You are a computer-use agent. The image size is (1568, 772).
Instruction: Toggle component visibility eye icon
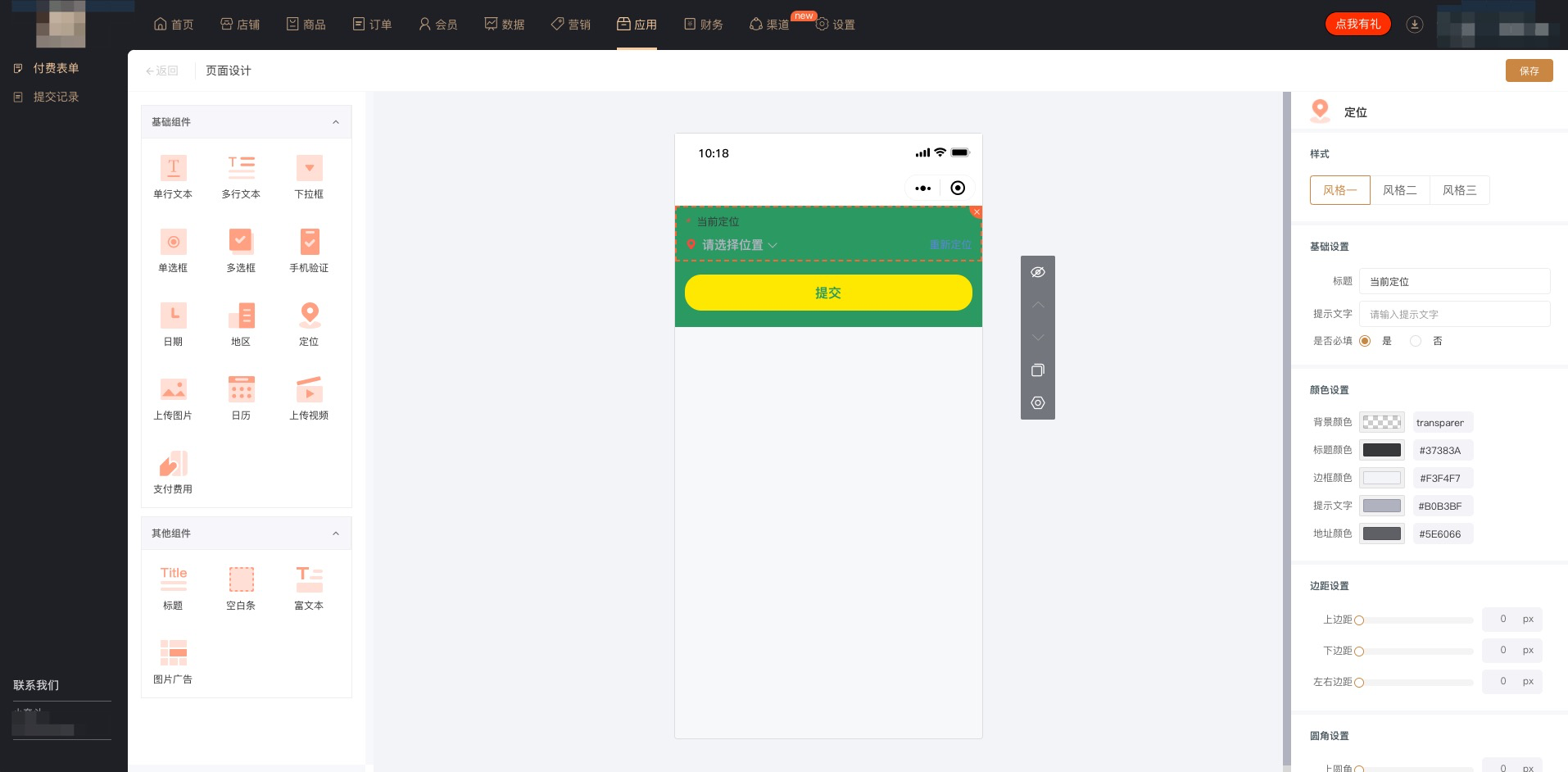[1038, 272]
